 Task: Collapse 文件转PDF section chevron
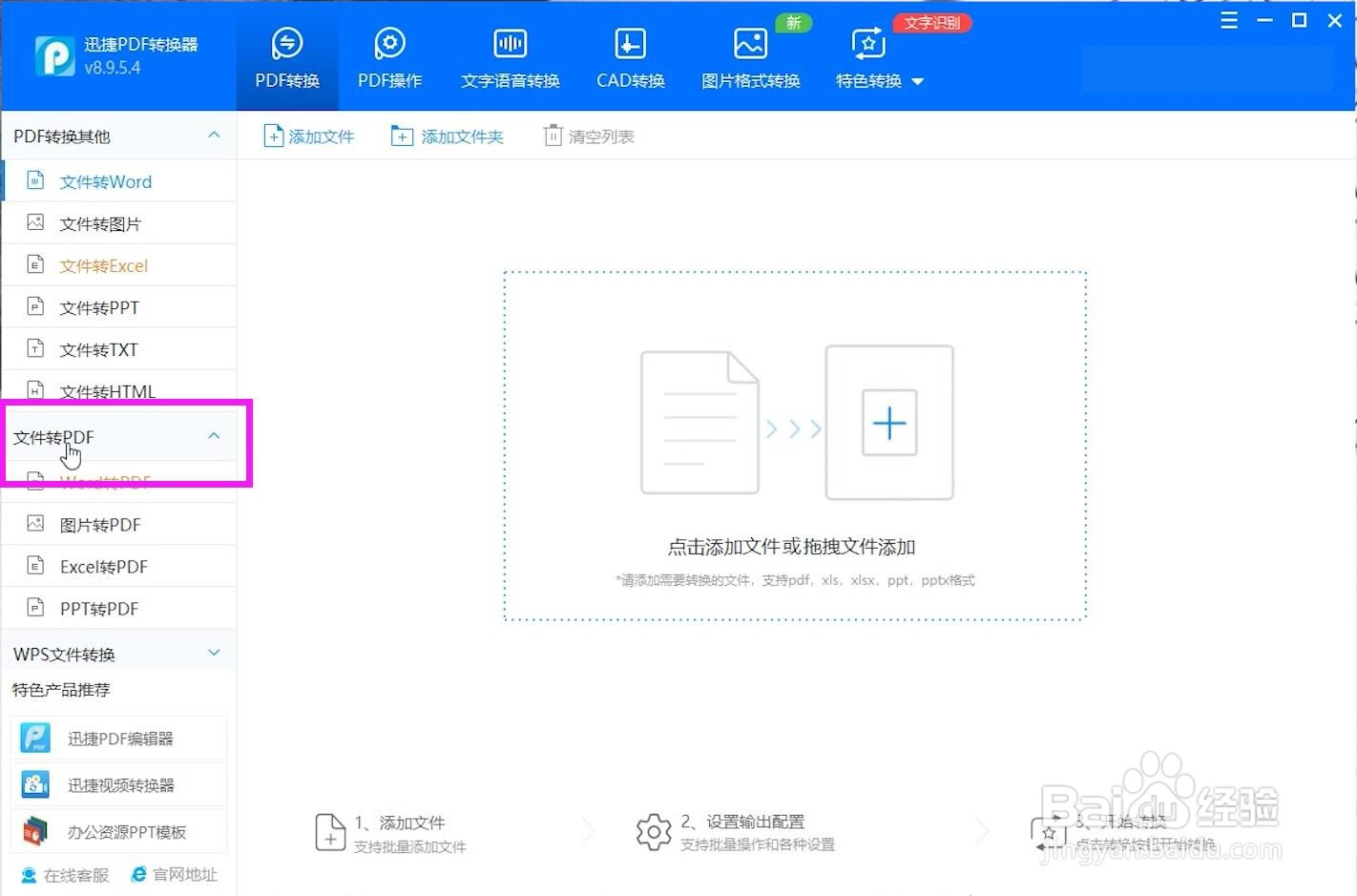pyautogui.click(x=214, y=436)
